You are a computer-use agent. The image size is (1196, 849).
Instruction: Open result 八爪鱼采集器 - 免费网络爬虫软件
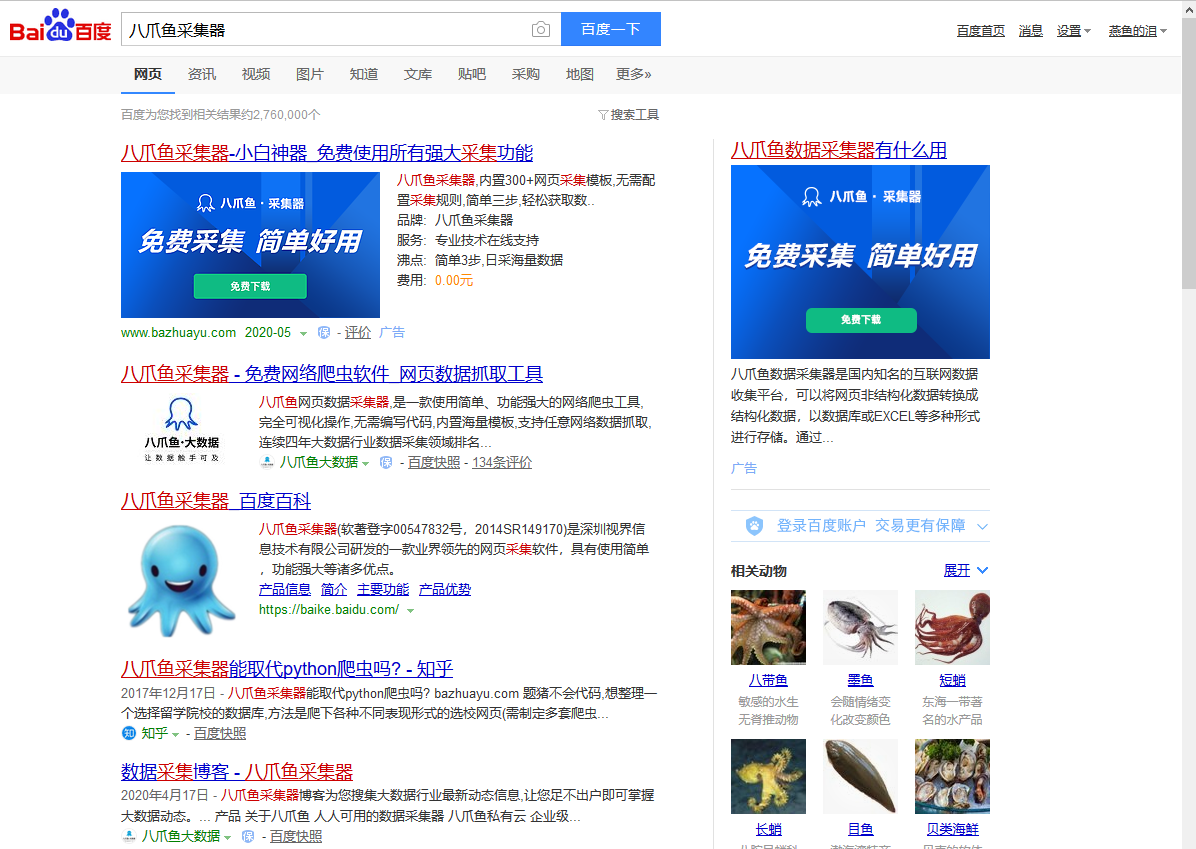(x=332, y=374)
